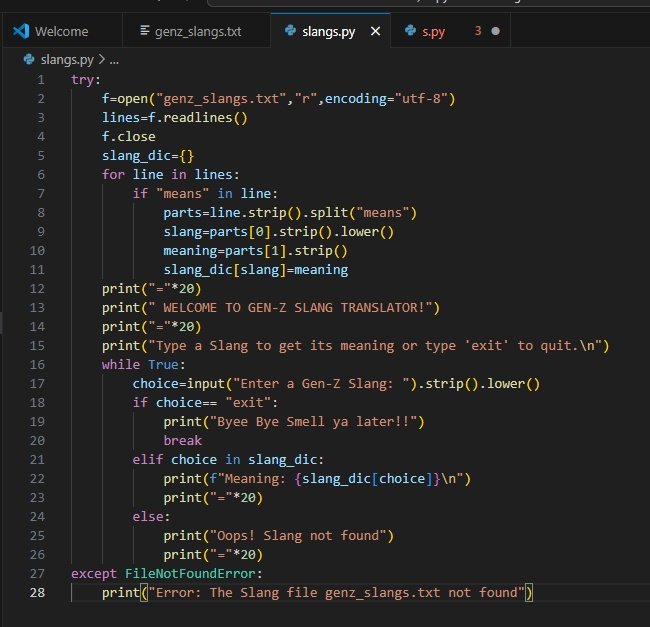Click the Python icon in the breadcrumb
The height and width of the screenshot is (627, 650).
point(29,60)
